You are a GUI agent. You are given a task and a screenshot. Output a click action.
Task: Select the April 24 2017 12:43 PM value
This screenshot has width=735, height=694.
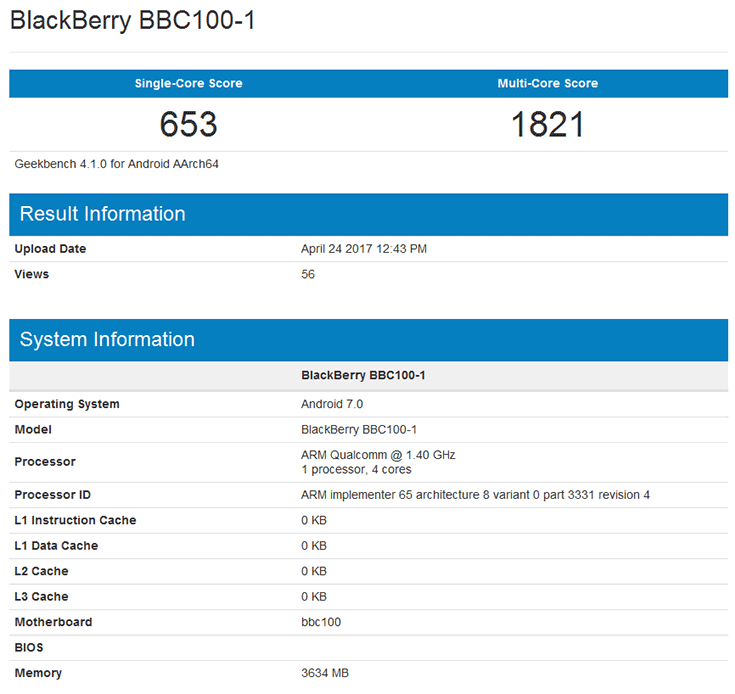tap(364, 249)
